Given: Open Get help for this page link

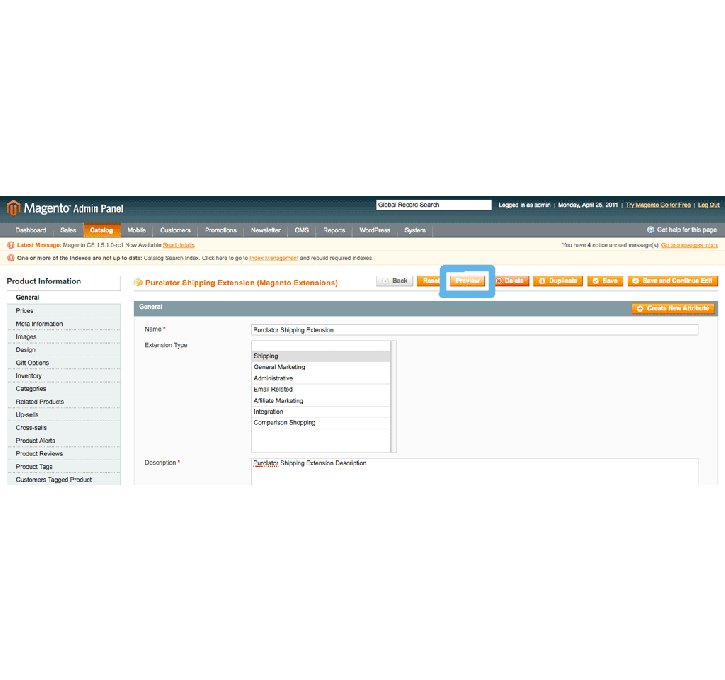Looking at the screenshot, I should click(687, 230).
